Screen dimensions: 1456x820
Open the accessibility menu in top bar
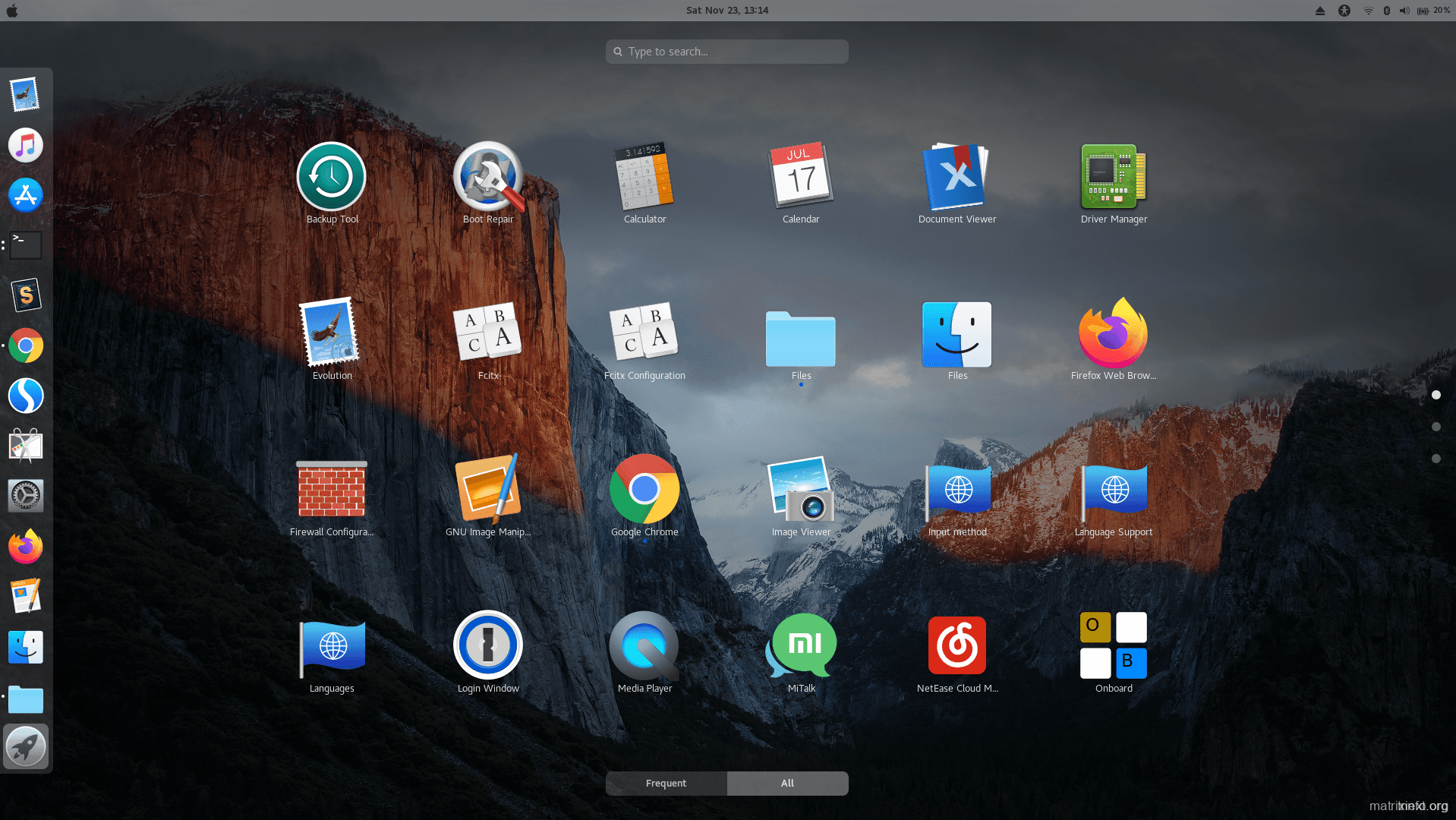pos(1344,11)
